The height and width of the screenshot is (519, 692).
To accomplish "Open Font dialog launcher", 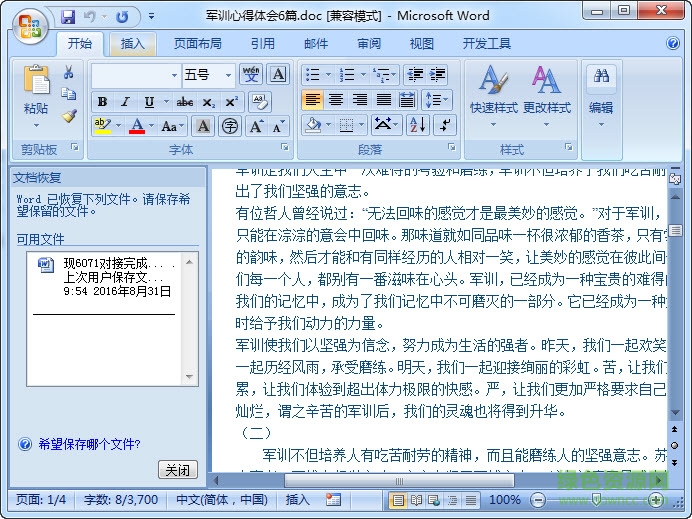I will [x=285, y=147].
